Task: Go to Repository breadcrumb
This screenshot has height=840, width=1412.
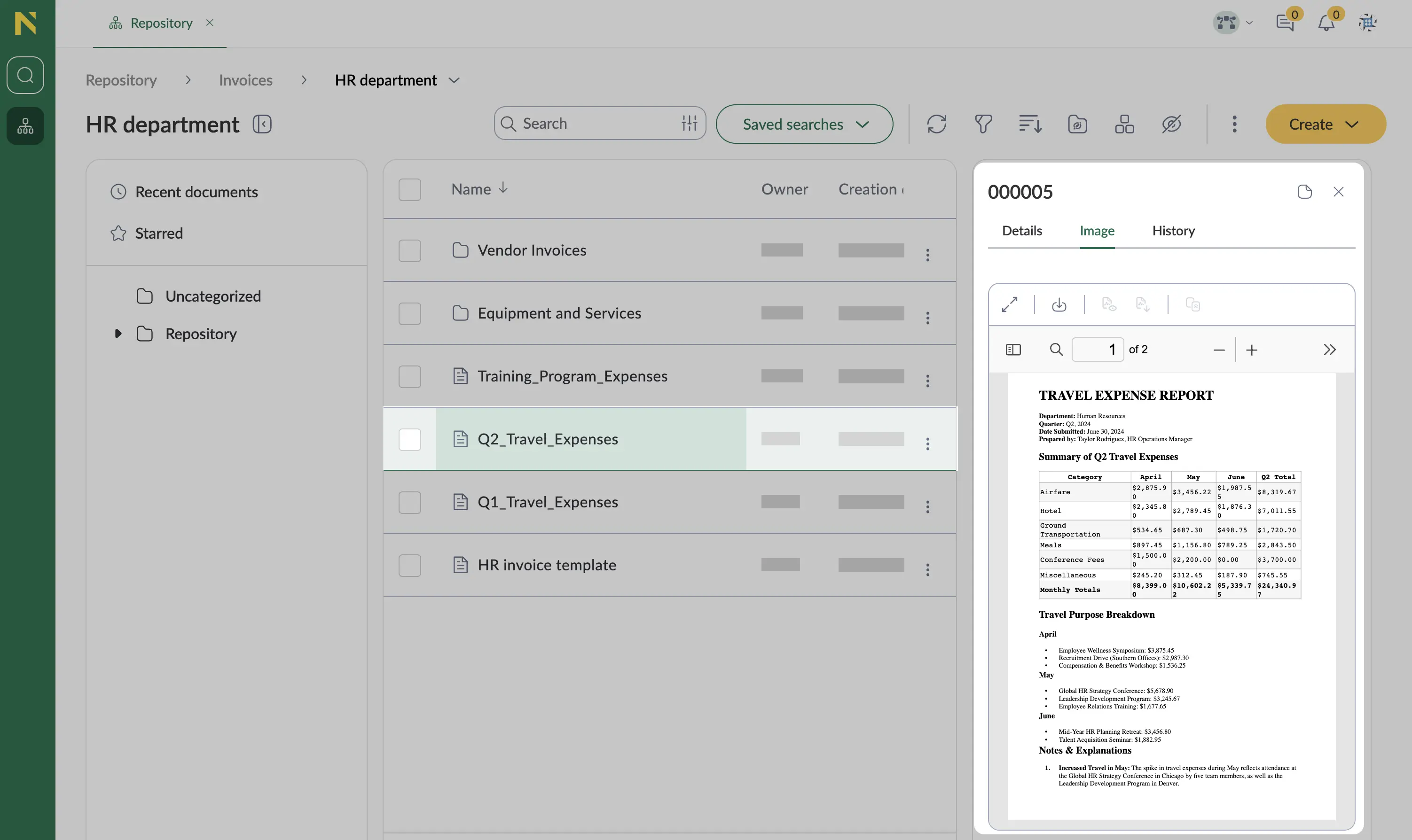Action: coord(121,80)
